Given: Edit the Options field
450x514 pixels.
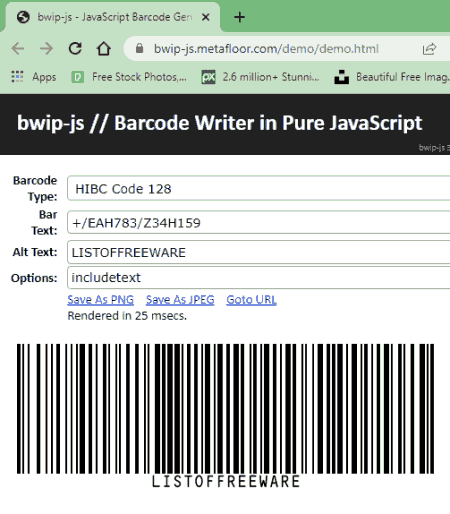Looking at the screenshot, I should coord(259,277).
